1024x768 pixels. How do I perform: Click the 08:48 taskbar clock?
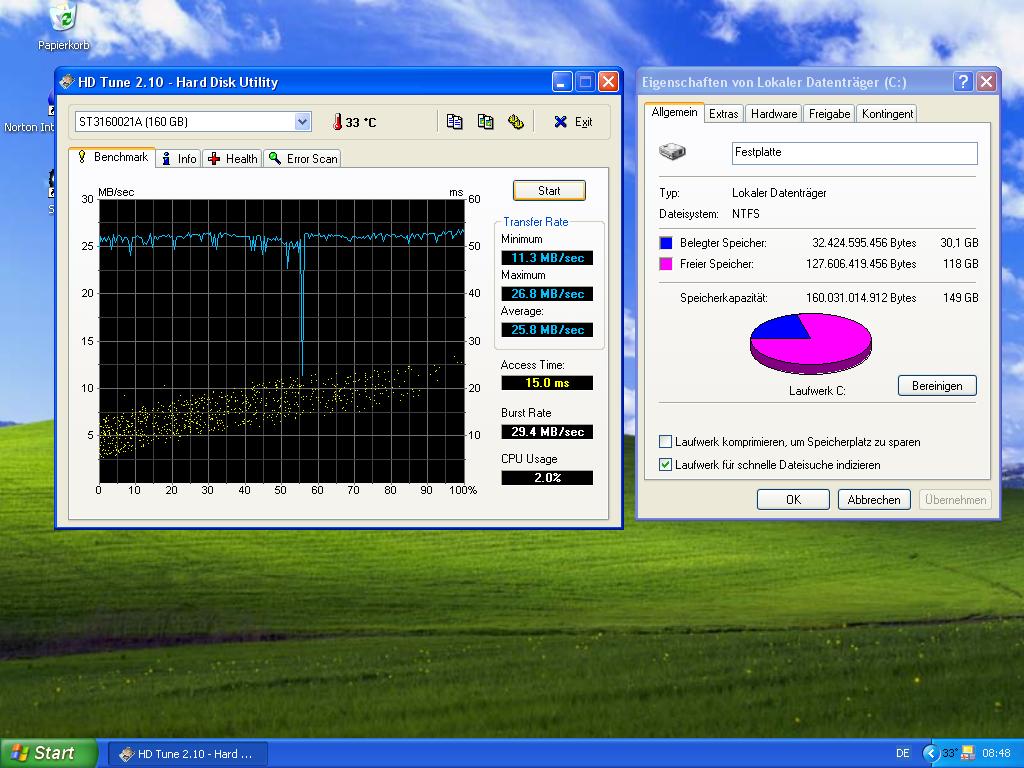click(996, 753)
